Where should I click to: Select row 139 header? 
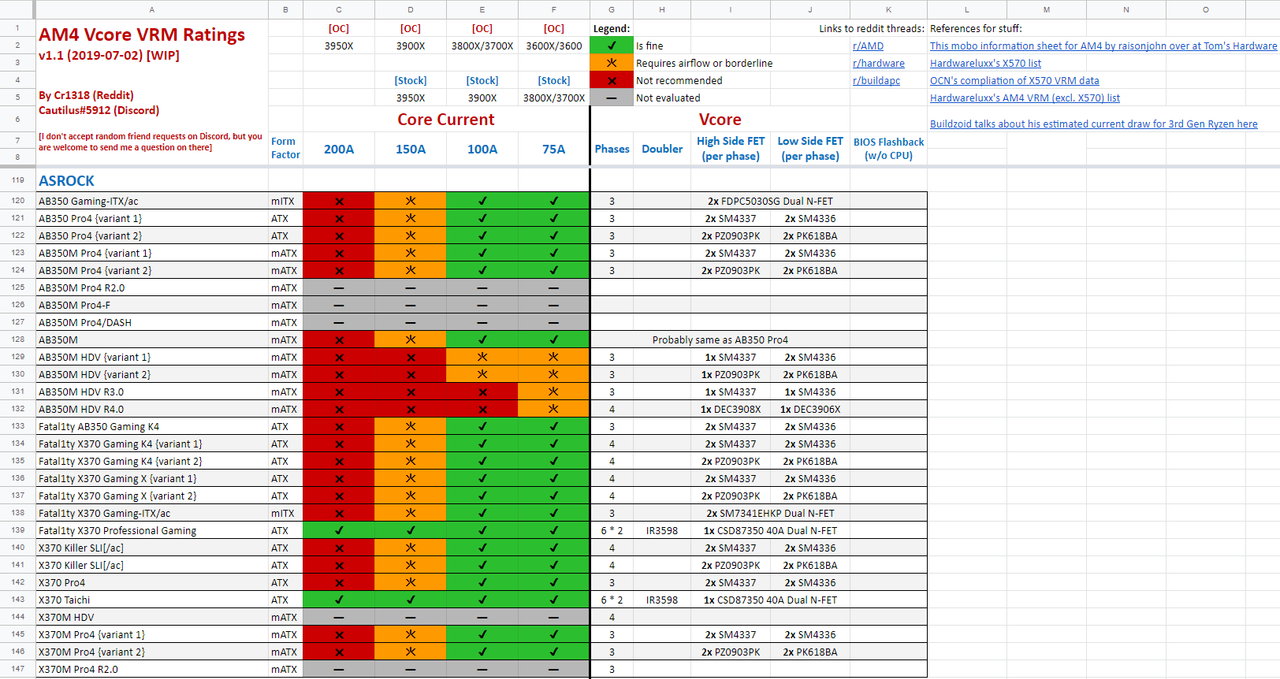click(18, 530)
